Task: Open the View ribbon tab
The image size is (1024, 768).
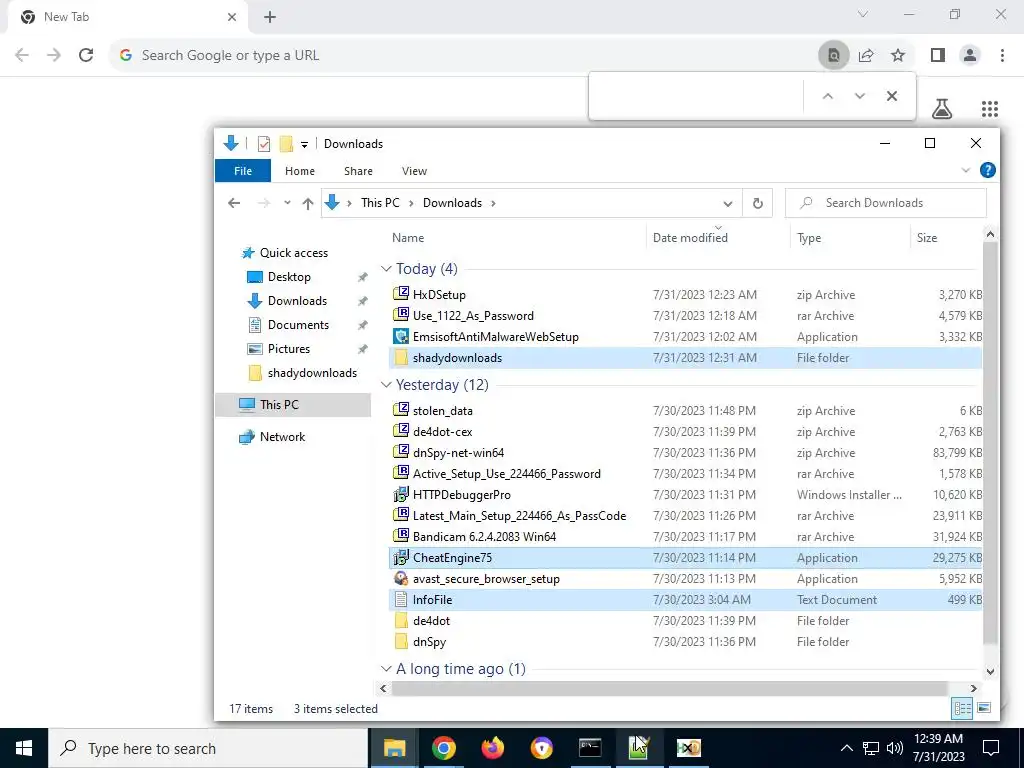Action: click(414, 170)
